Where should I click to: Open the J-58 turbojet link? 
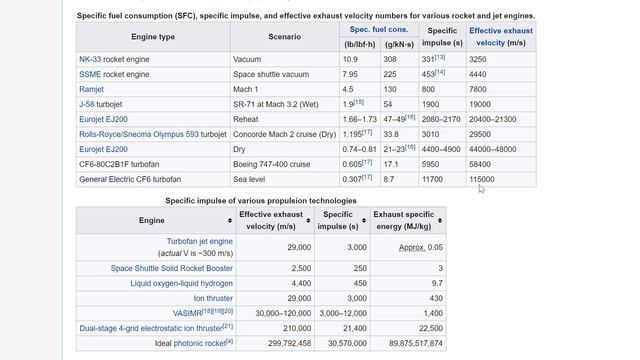(87, 104)
